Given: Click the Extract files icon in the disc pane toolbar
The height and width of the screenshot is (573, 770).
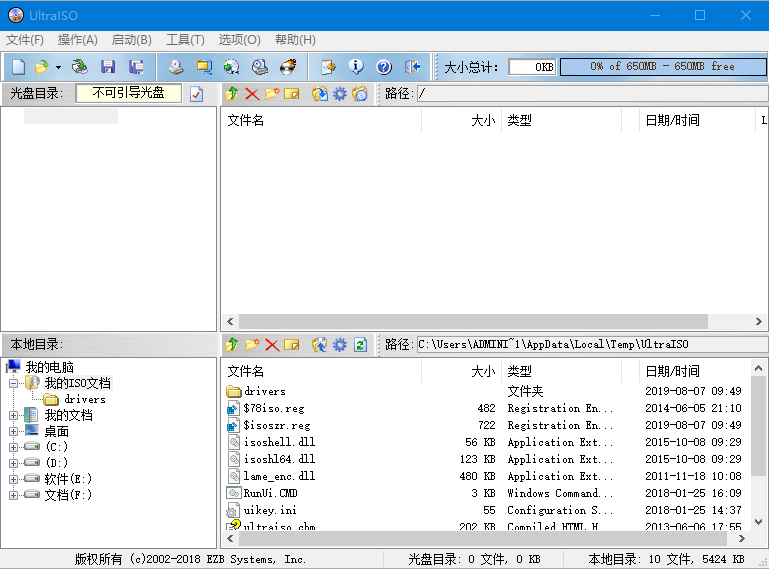Looking at the screenshot, I should (x=320, y=93).
